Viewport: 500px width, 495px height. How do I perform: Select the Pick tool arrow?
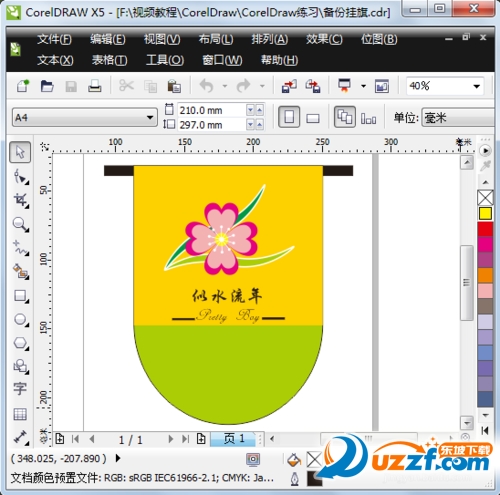click(x=20, y=152)
